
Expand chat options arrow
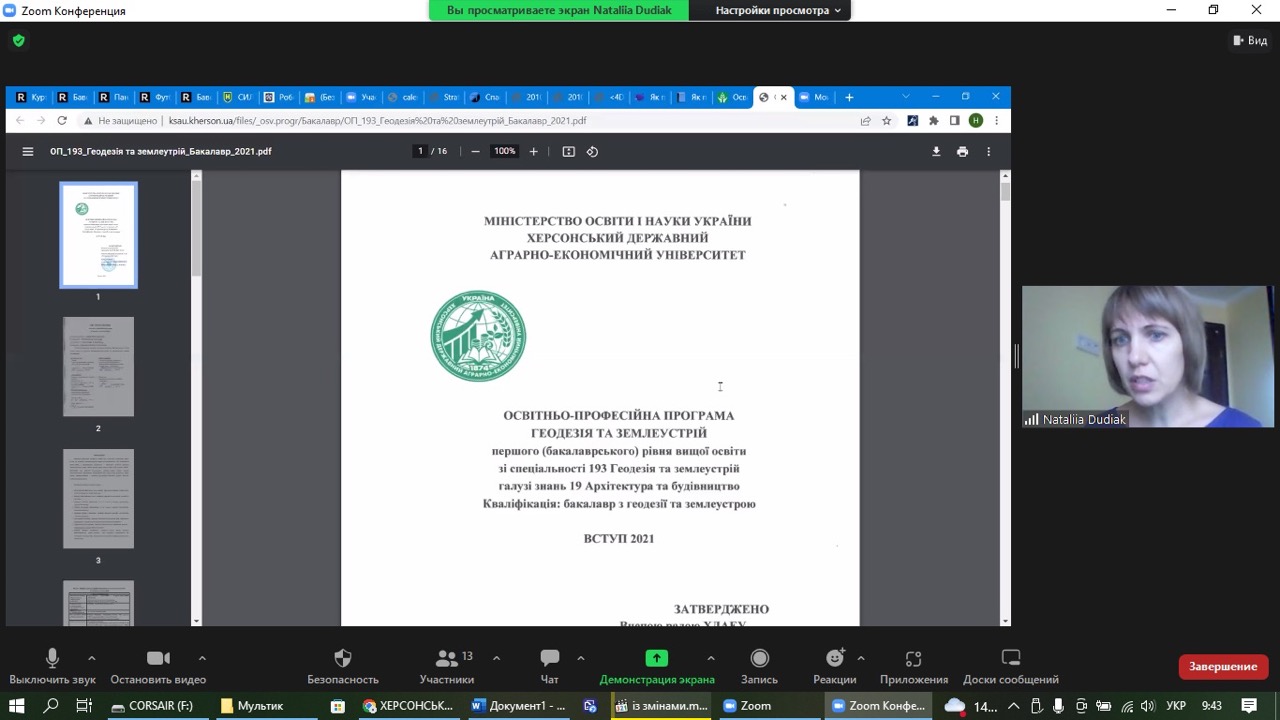(x=581, y=658)
